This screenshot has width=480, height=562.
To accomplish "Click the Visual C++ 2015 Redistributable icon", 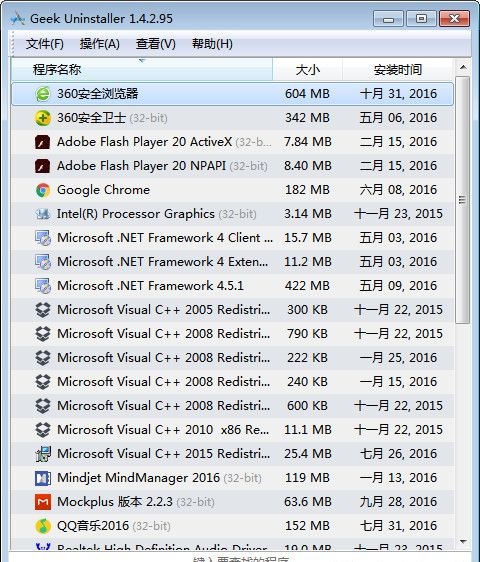I will 43,454.
